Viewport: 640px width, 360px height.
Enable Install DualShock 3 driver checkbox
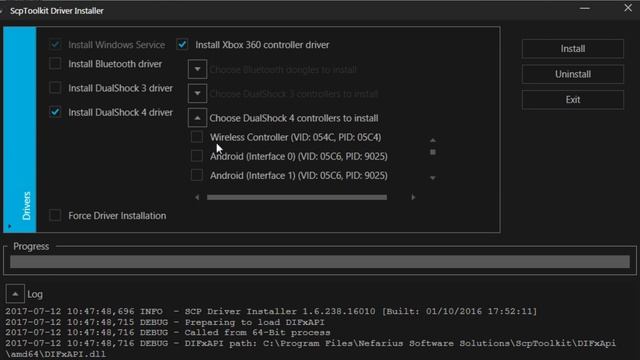pos(55,88)
